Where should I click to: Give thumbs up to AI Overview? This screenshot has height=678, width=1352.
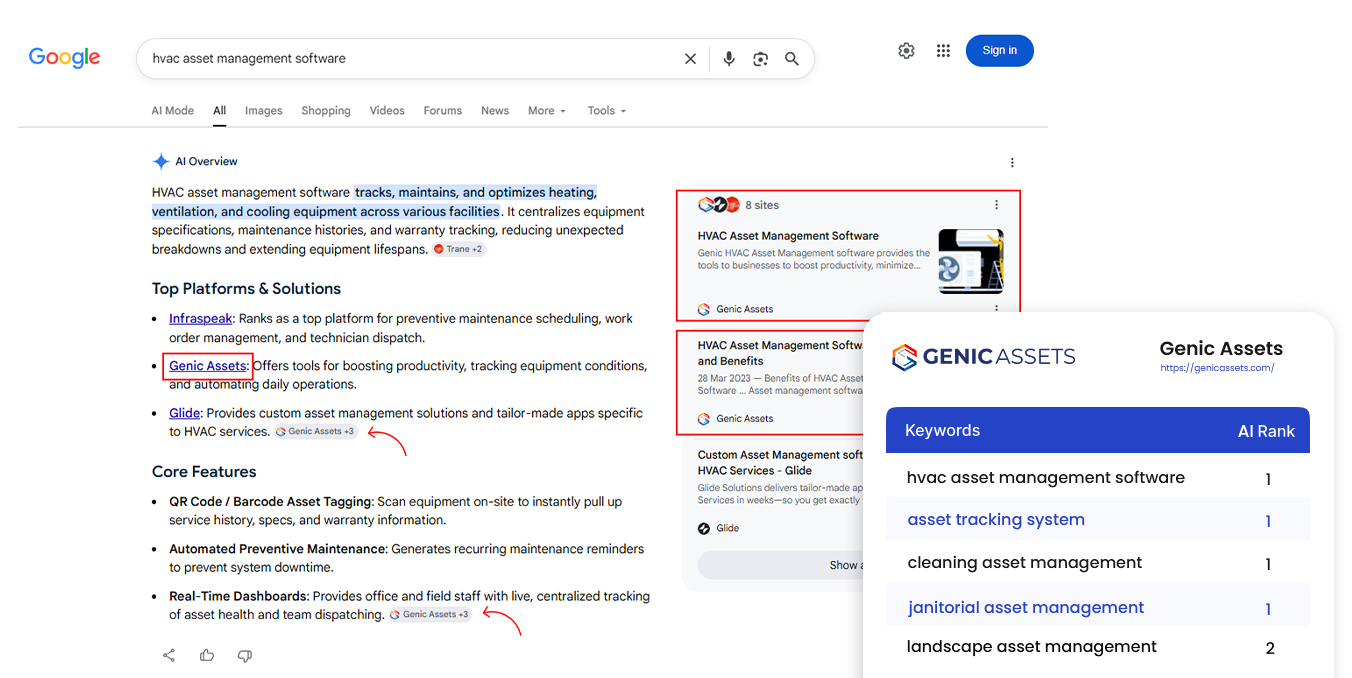pyautogui.click(x=207, y=655)
